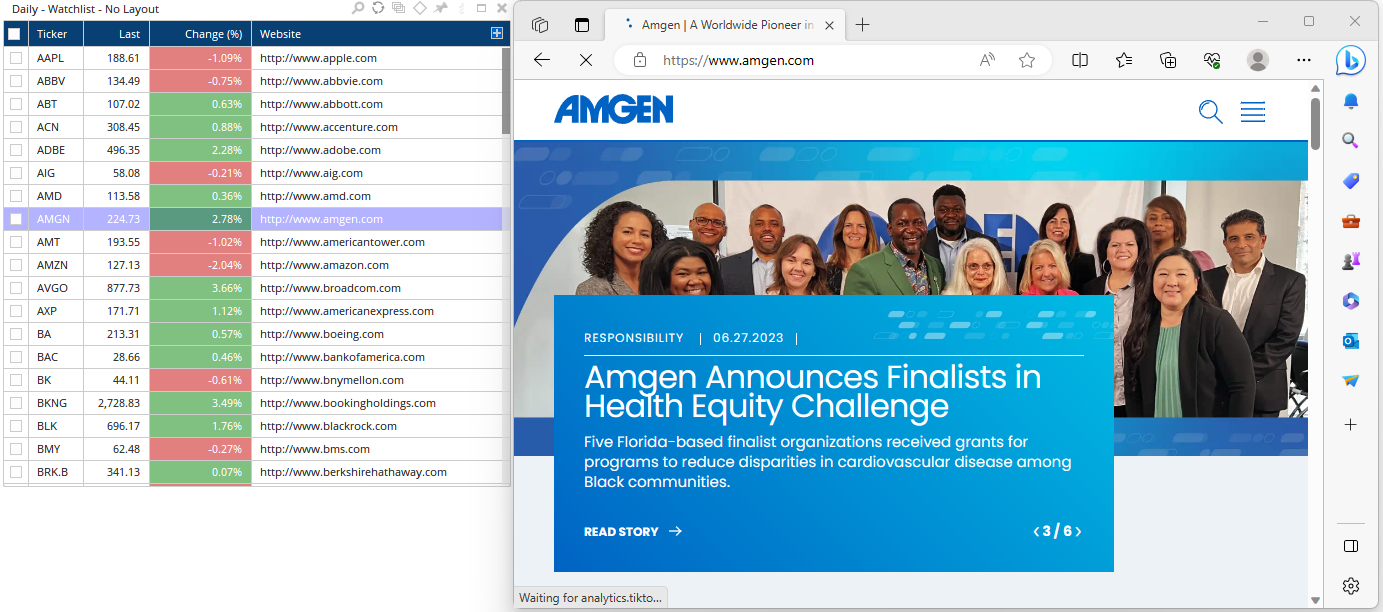Check the ABBV row checkbox
Screen dimensions: 1383x612
point(15,81)
